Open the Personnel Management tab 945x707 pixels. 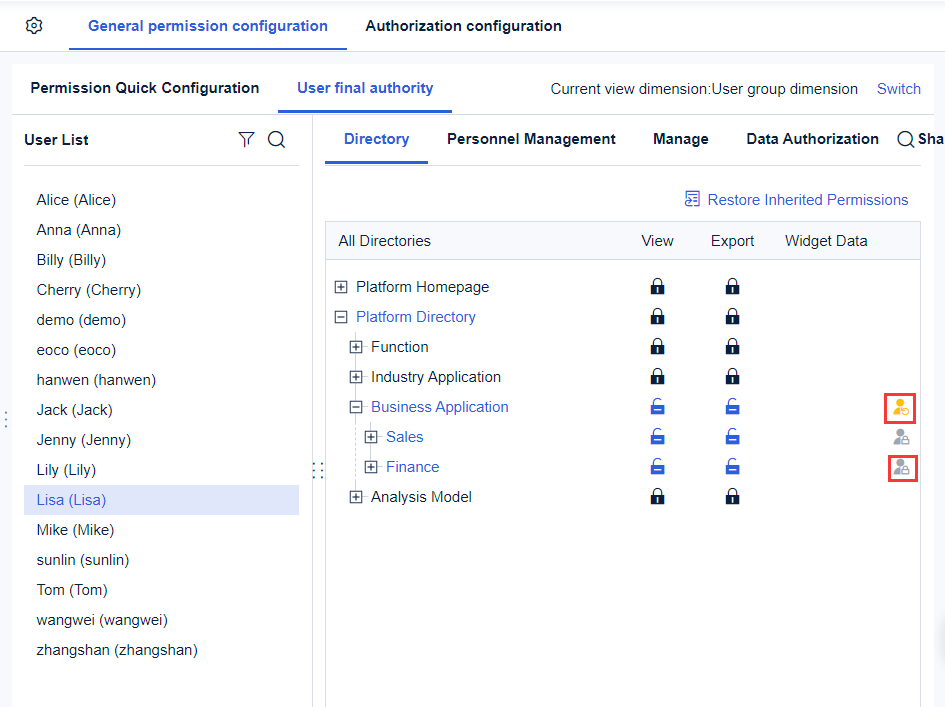coord(531,139)
